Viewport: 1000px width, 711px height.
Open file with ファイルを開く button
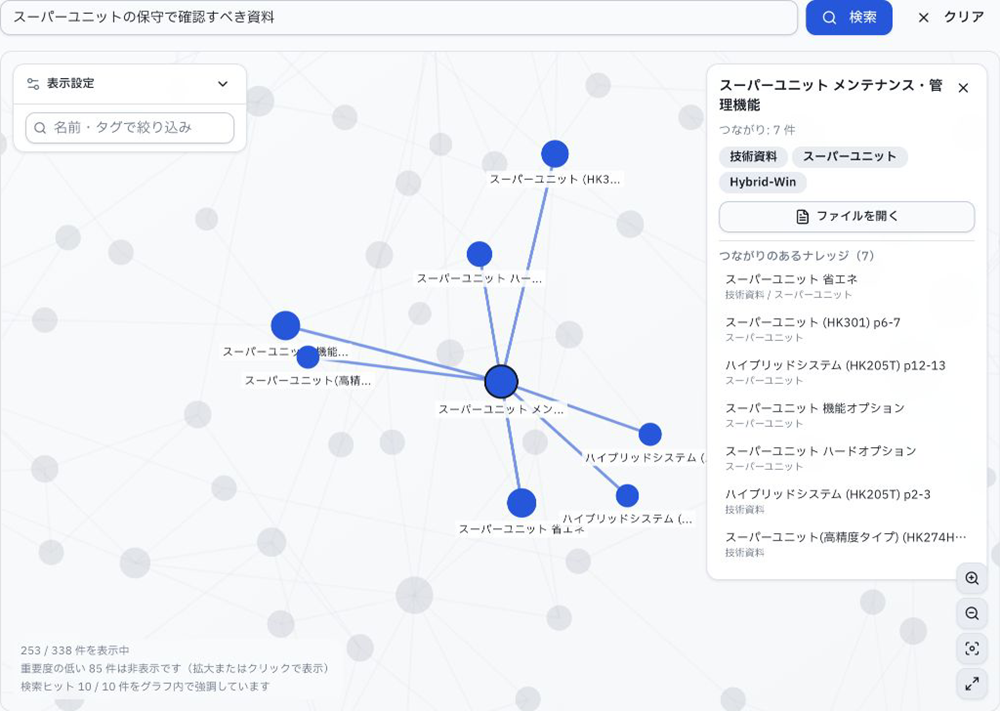[x=846, y=217]
